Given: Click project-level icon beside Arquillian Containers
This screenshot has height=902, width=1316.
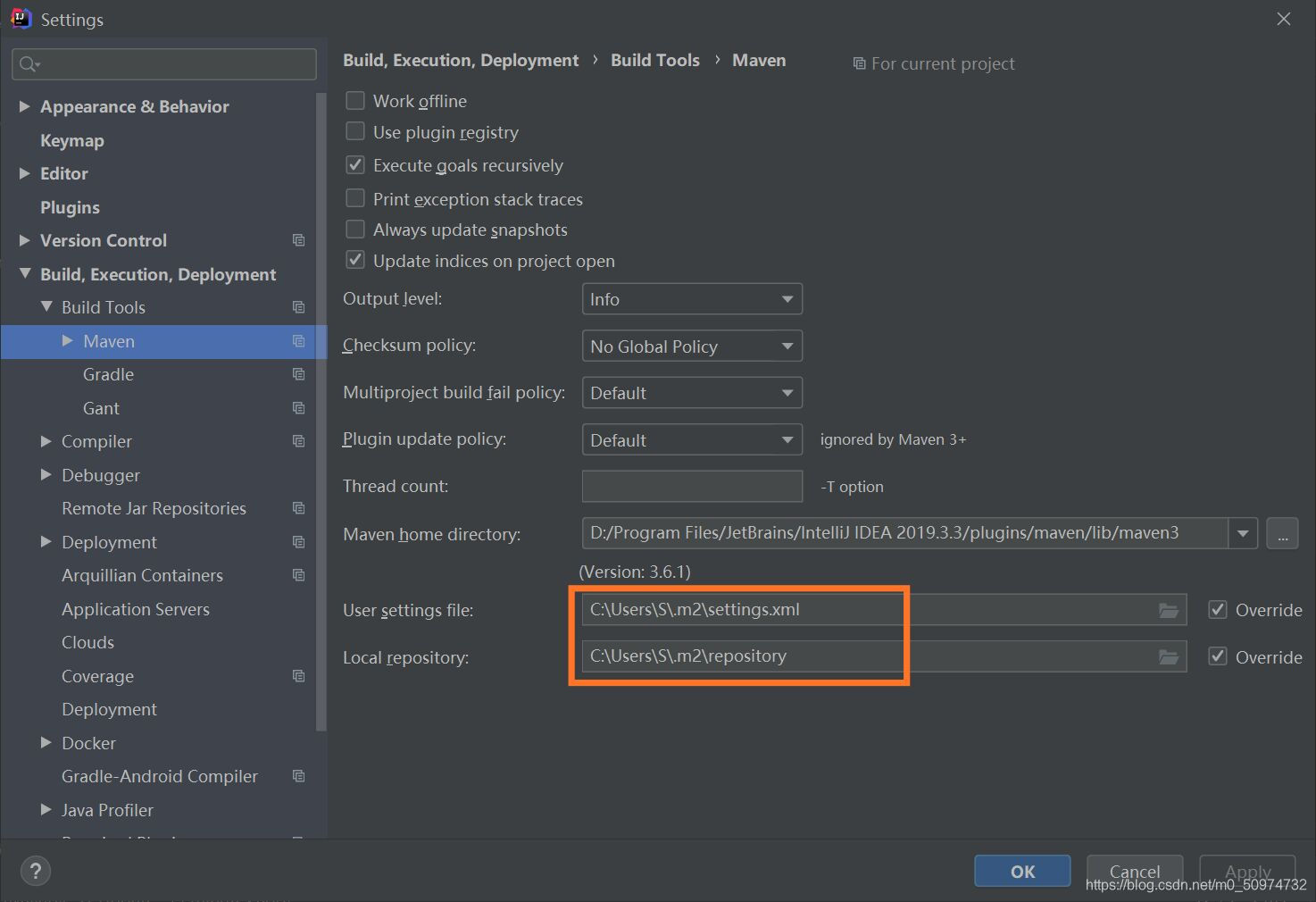Looking at the screenshot, I should (x=298, y=575).
